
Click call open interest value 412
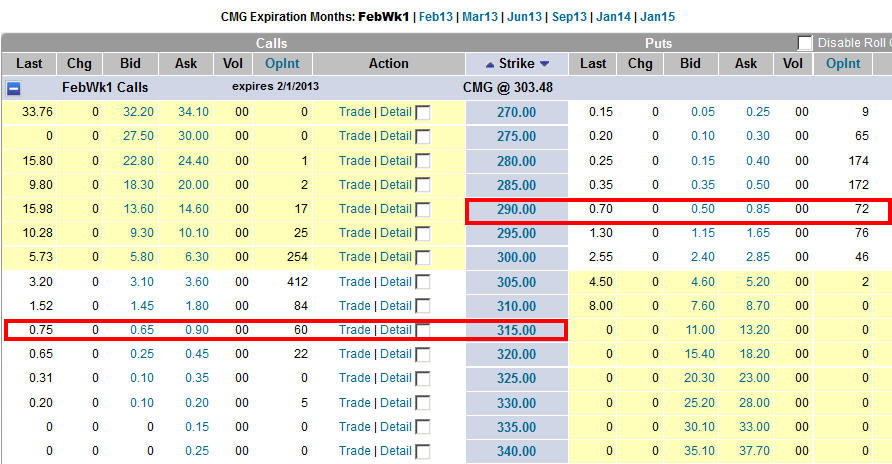[x=298, y=281]
